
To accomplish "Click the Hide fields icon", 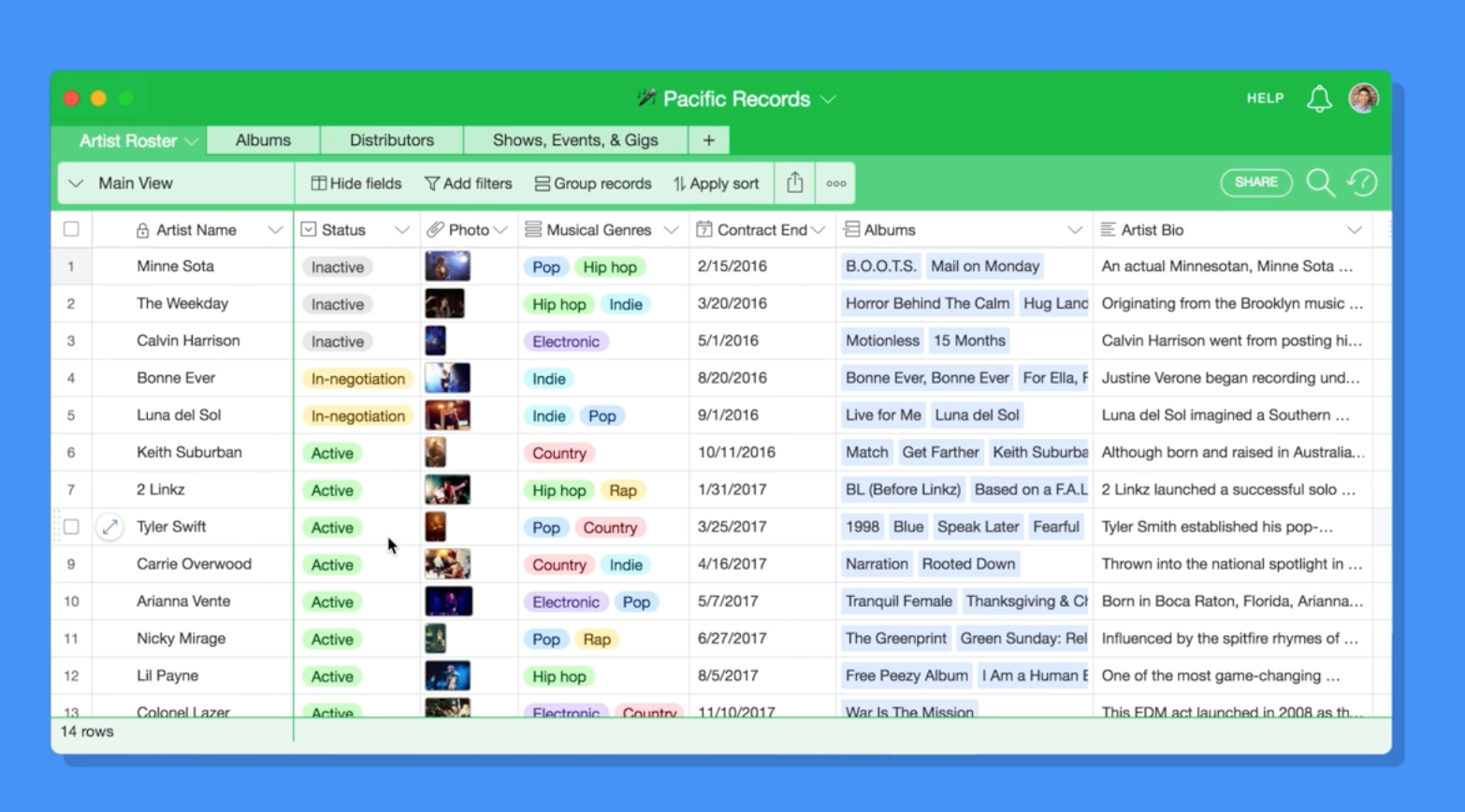I will [318, 183].
